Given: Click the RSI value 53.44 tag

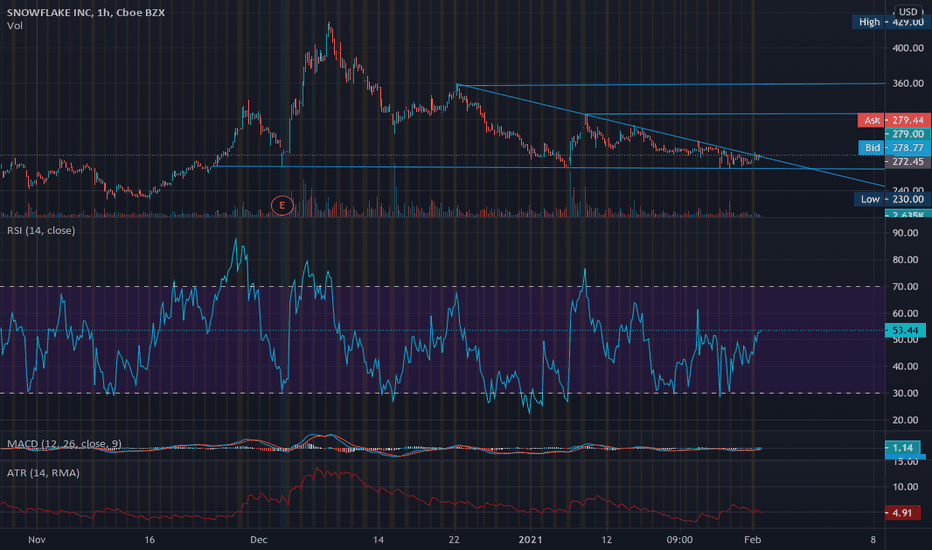Looking at the screenshot, I should pos(905,331).
